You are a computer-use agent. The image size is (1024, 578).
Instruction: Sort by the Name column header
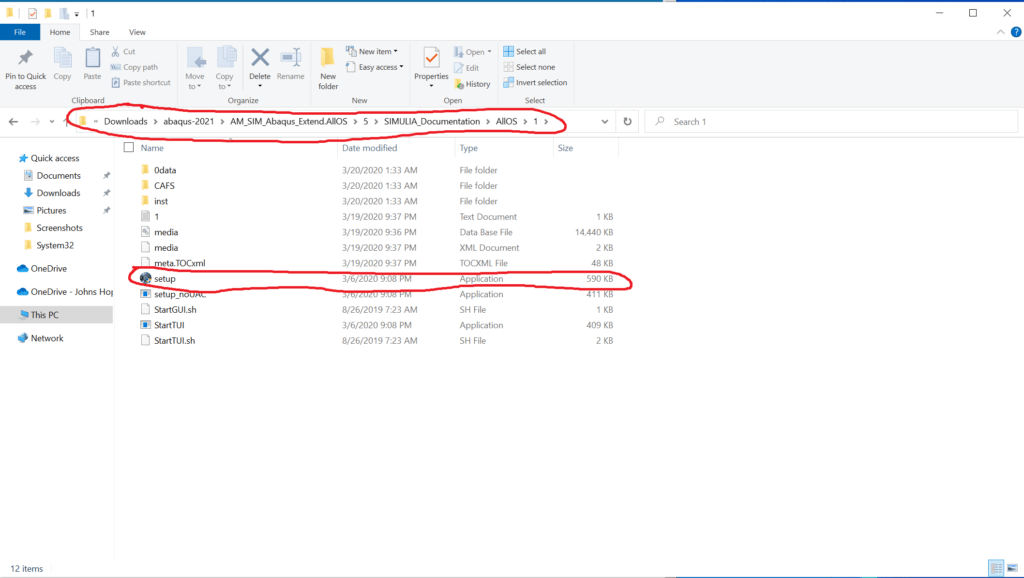pyautogui.click(x=152, y=148)
